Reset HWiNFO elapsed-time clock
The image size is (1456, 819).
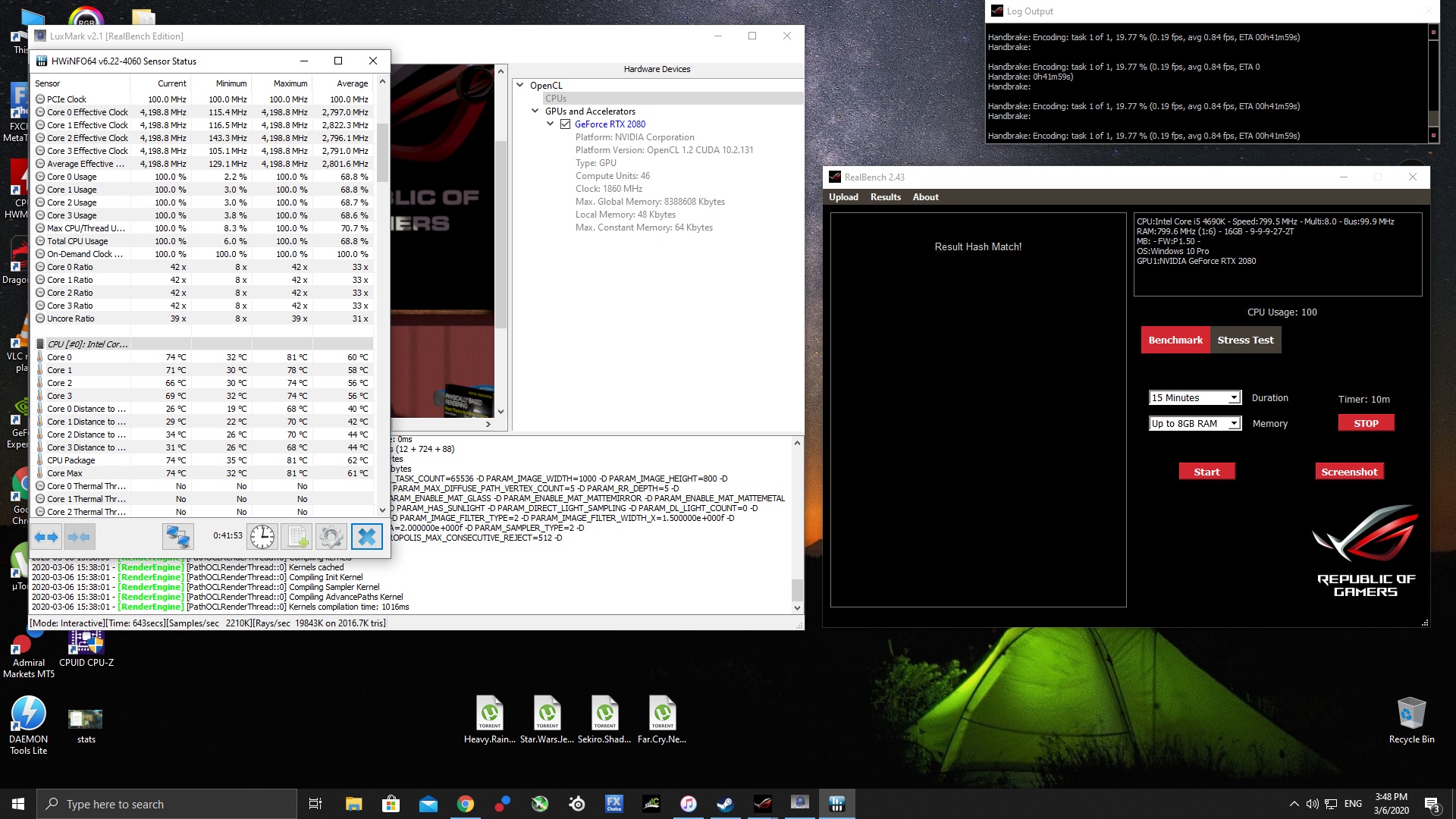262,537
